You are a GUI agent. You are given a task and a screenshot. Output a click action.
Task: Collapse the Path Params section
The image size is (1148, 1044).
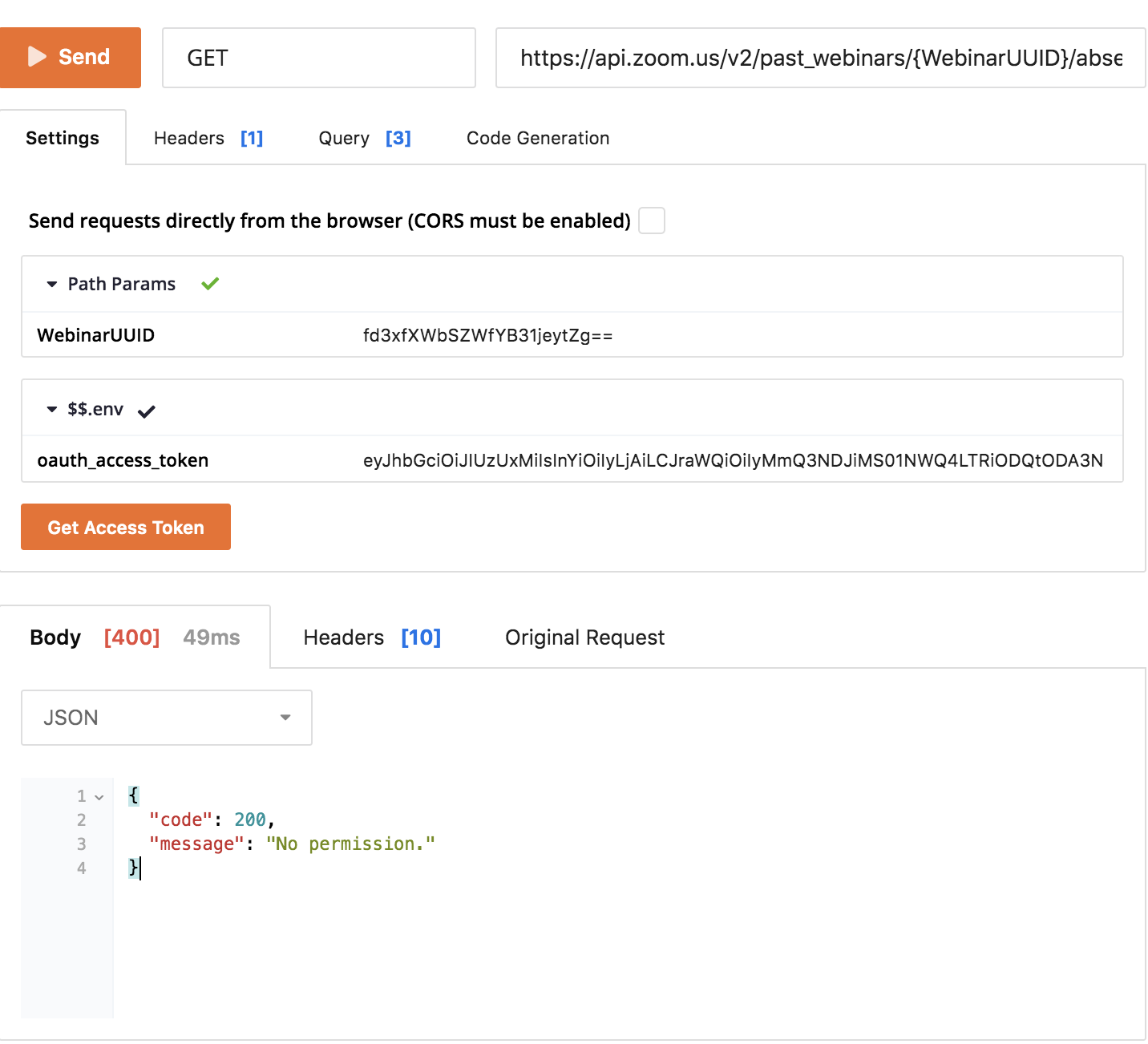(52, 284)
